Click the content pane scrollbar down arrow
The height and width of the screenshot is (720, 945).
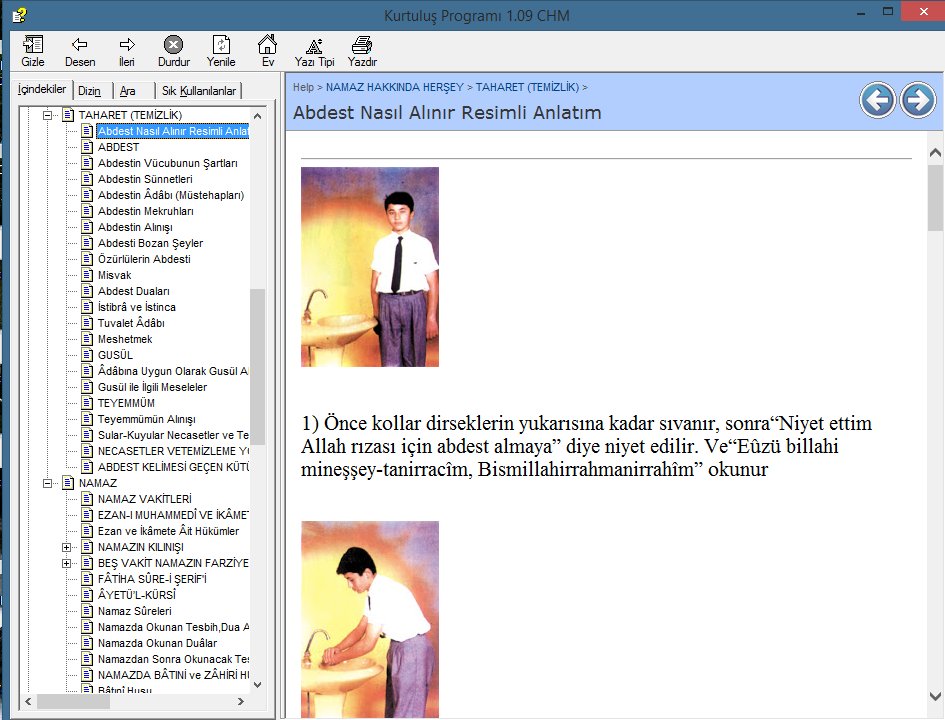935,695
